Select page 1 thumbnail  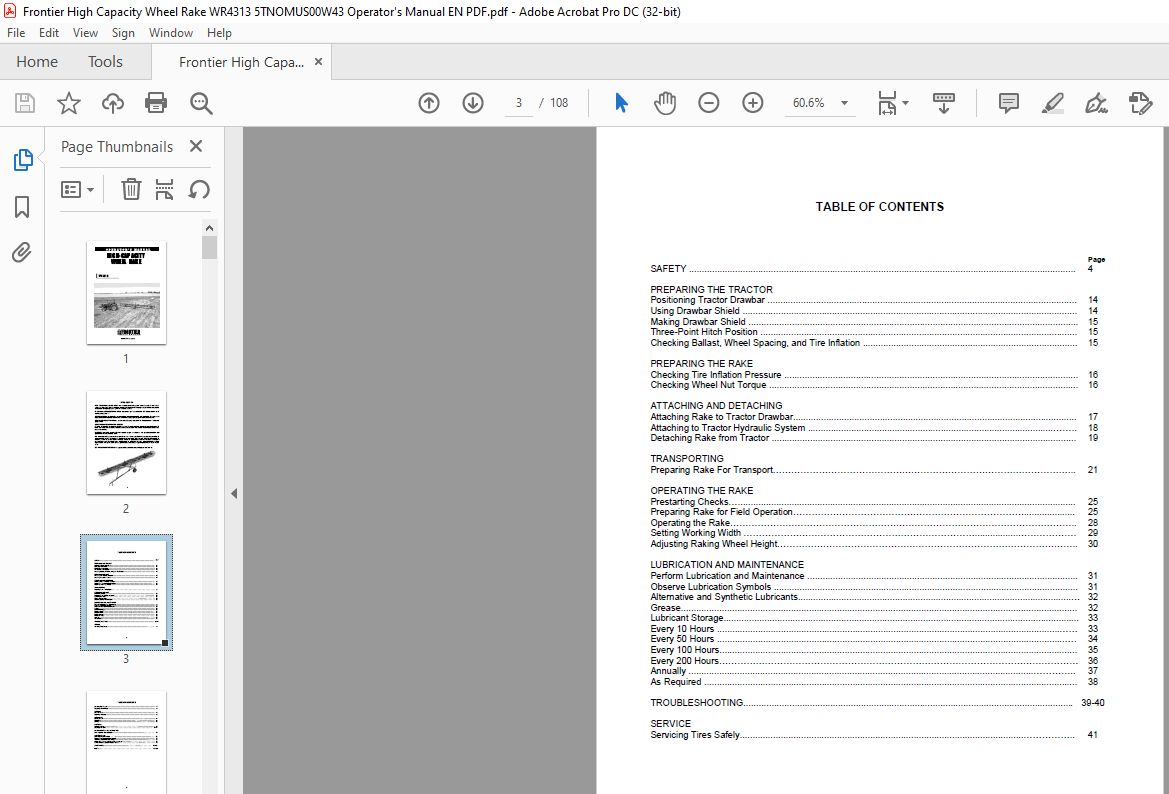point(126,292)
